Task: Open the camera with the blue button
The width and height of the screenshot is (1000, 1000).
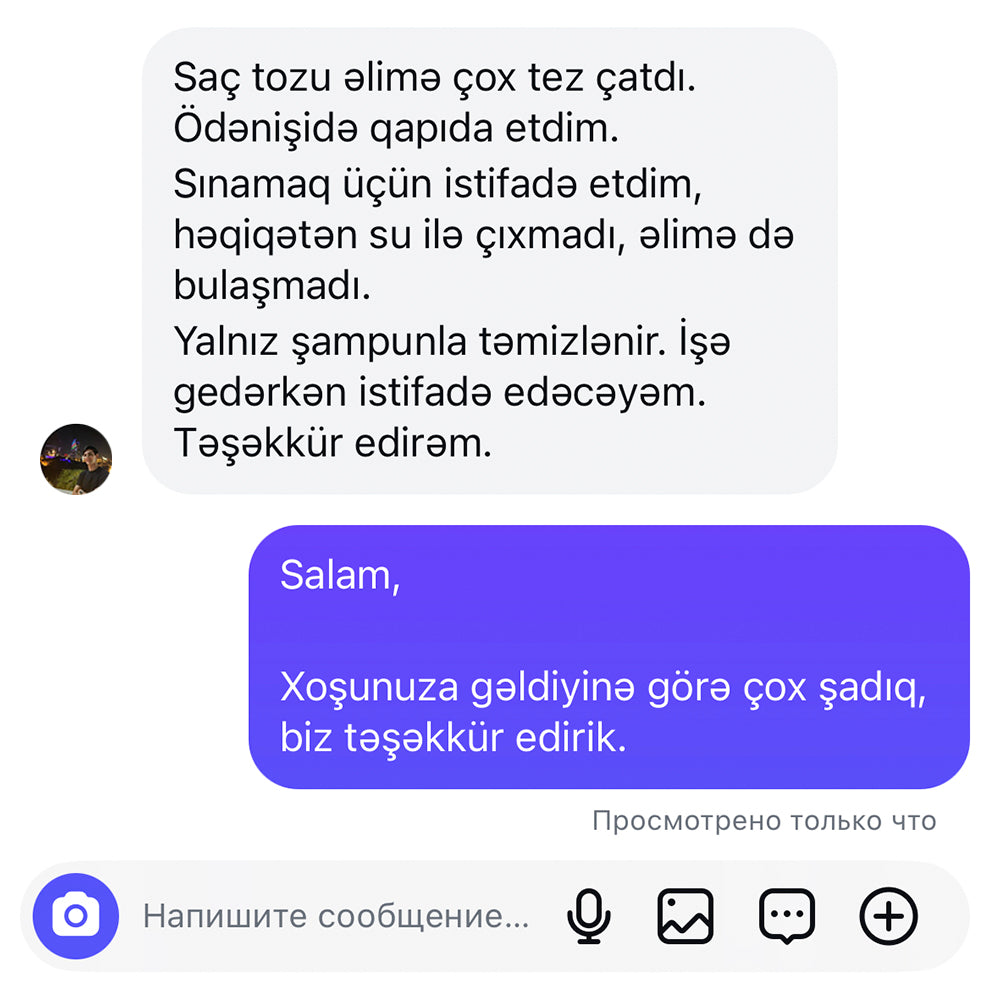Action: (x=76, y=916)
